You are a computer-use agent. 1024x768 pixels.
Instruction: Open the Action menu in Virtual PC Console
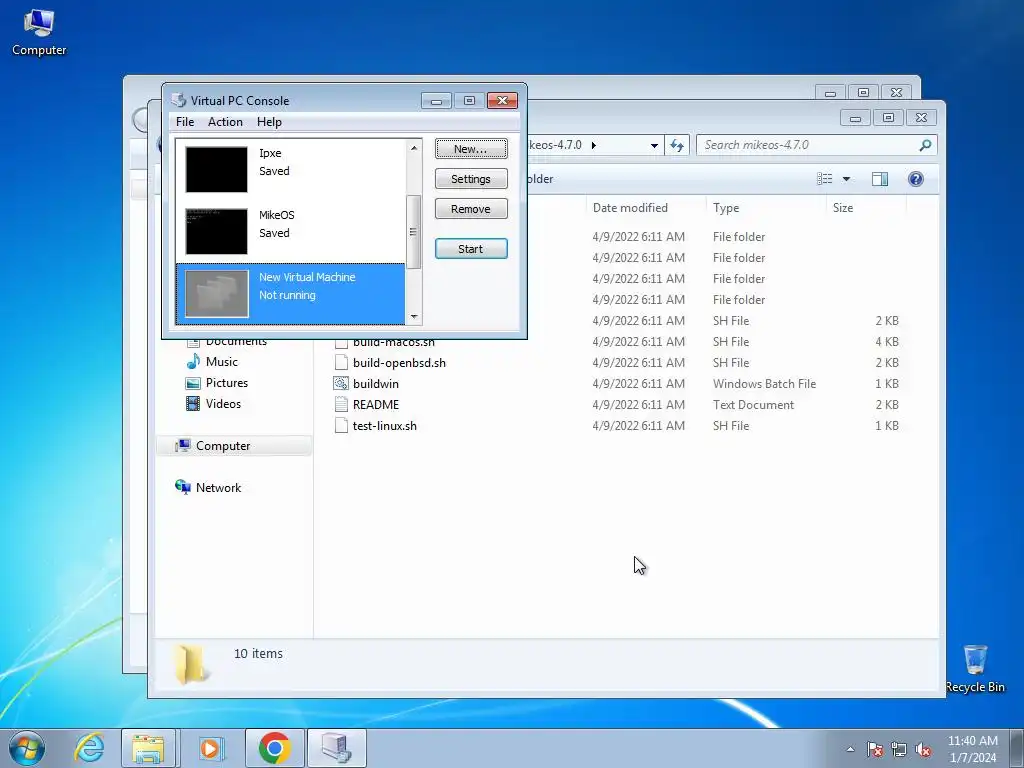click(x=225, y=122)
